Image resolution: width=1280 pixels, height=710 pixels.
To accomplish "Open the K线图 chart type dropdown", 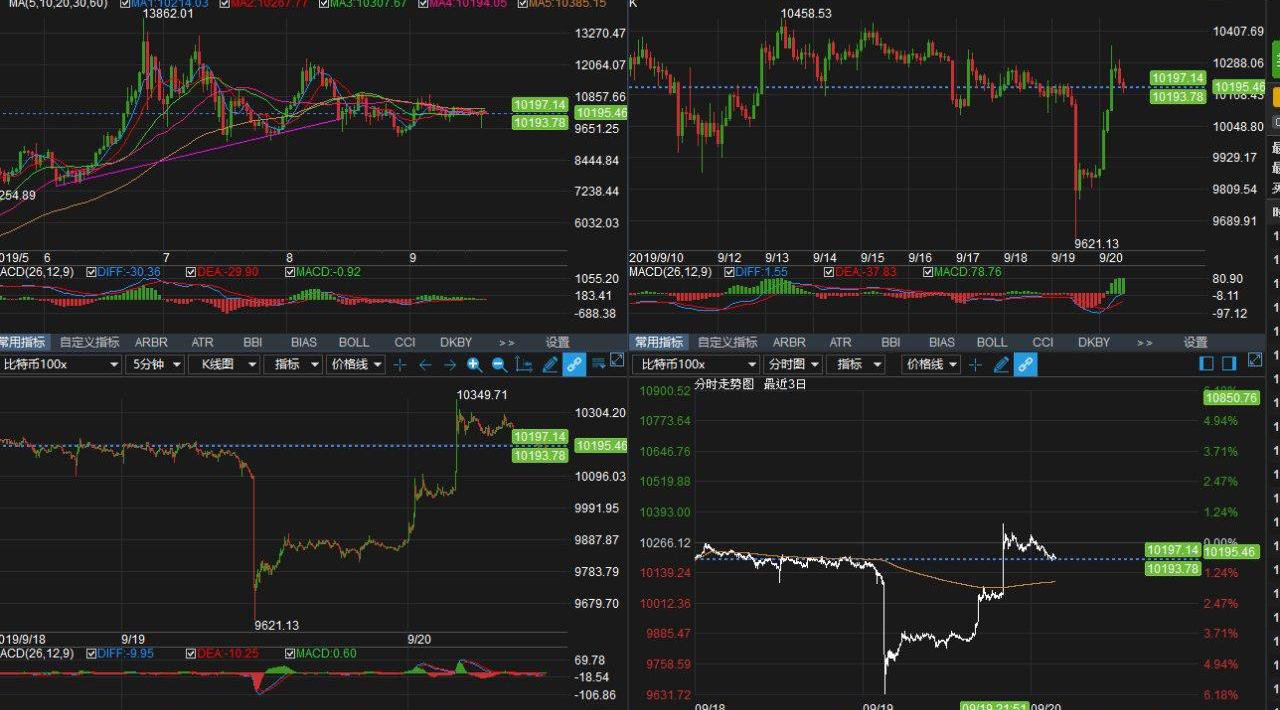I will pos(226,365).
